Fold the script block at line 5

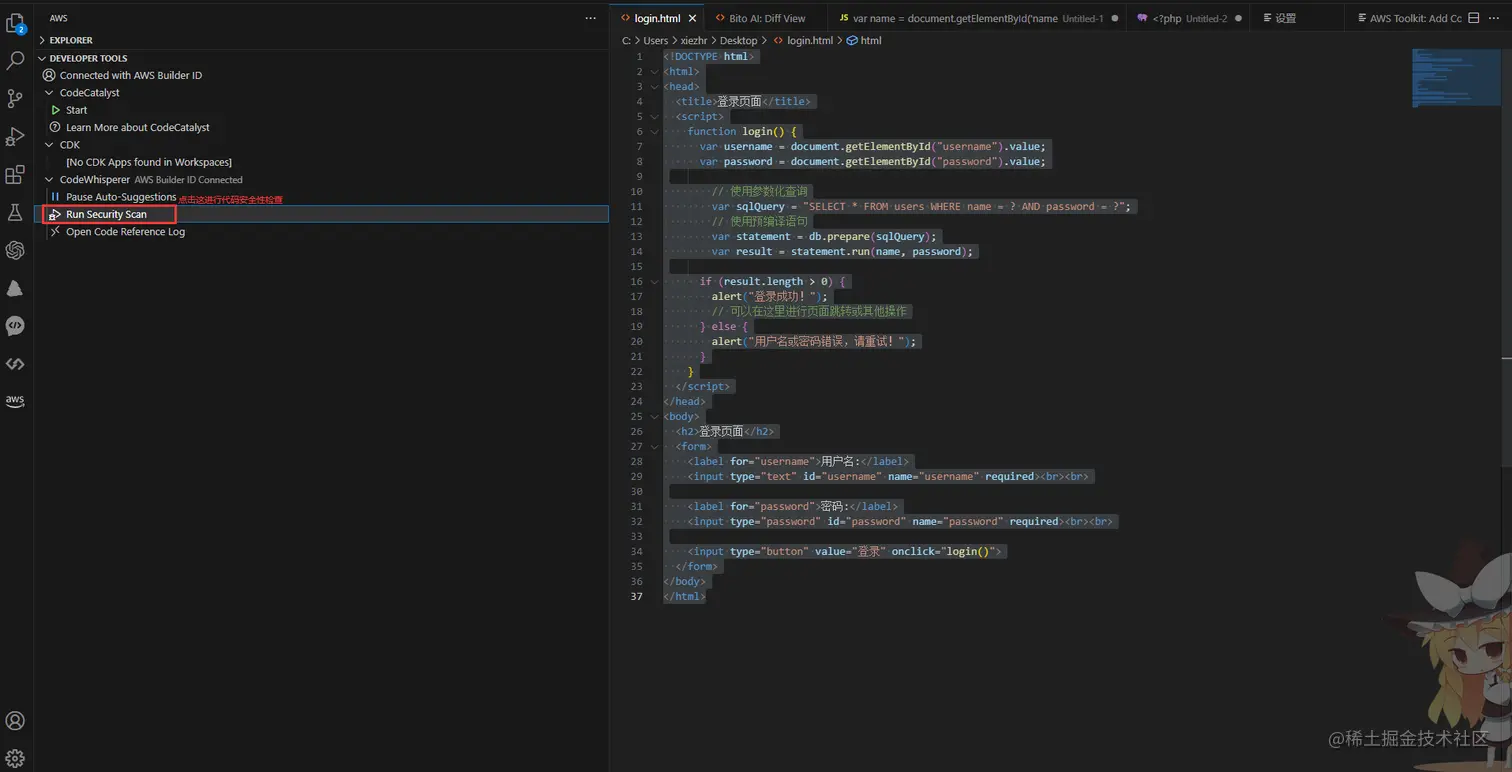coord(654,116)
